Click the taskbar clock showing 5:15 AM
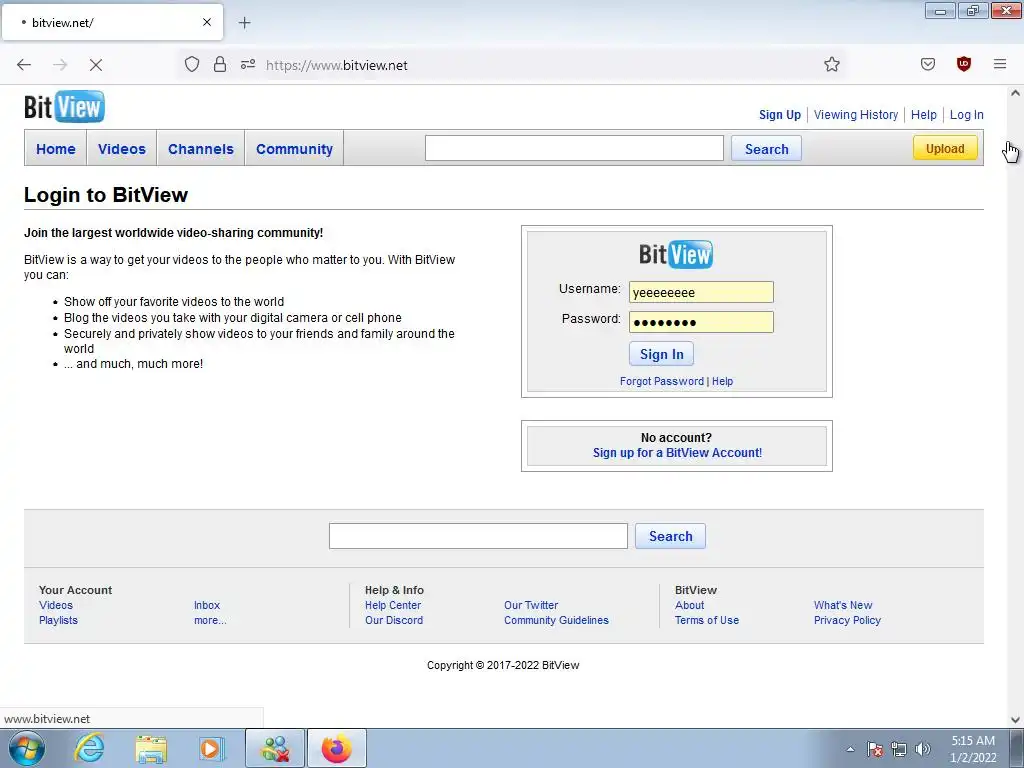Screen dimensions: 1024x768 [x=973, y=749]
